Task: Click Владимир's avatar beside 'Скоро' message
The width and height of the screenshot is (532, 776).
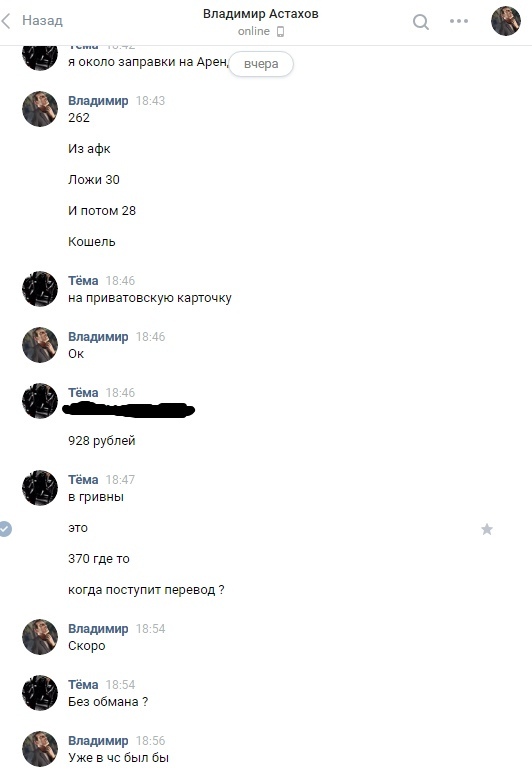Action: point(40,637)
